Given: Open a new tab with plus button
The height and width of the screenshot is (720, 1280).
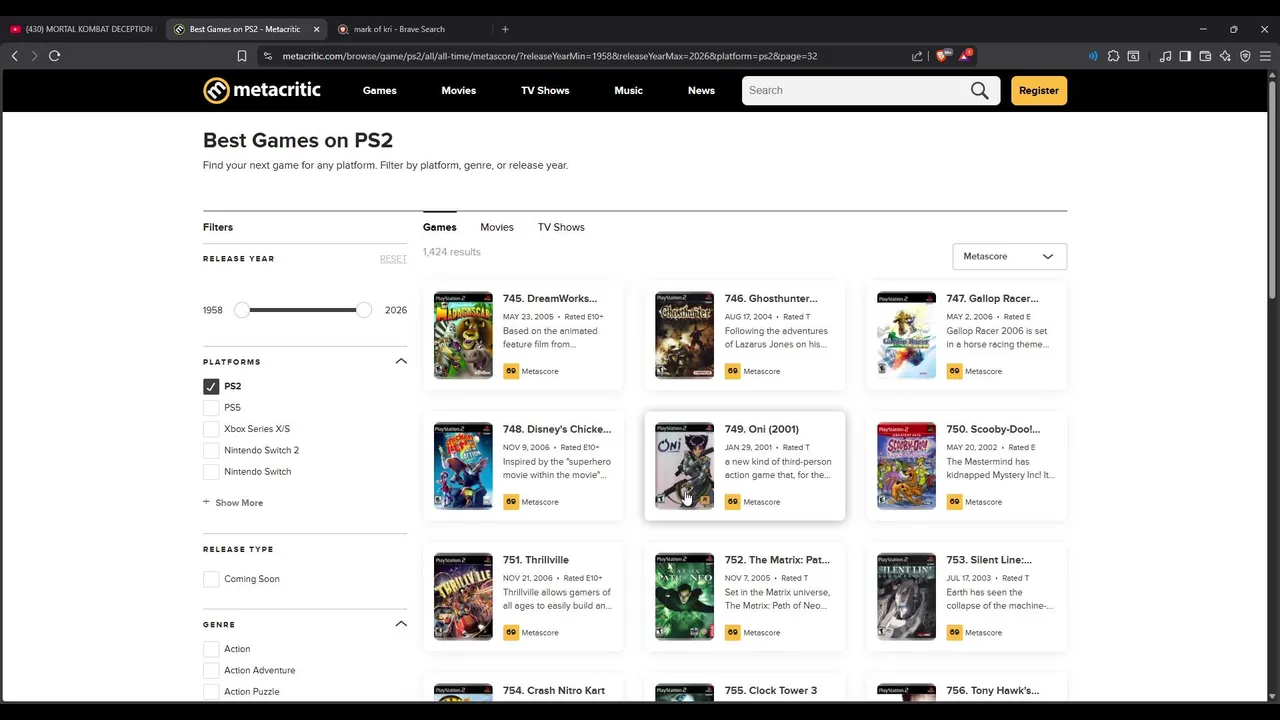Looking at the screenshot, I should click(505, 29).
